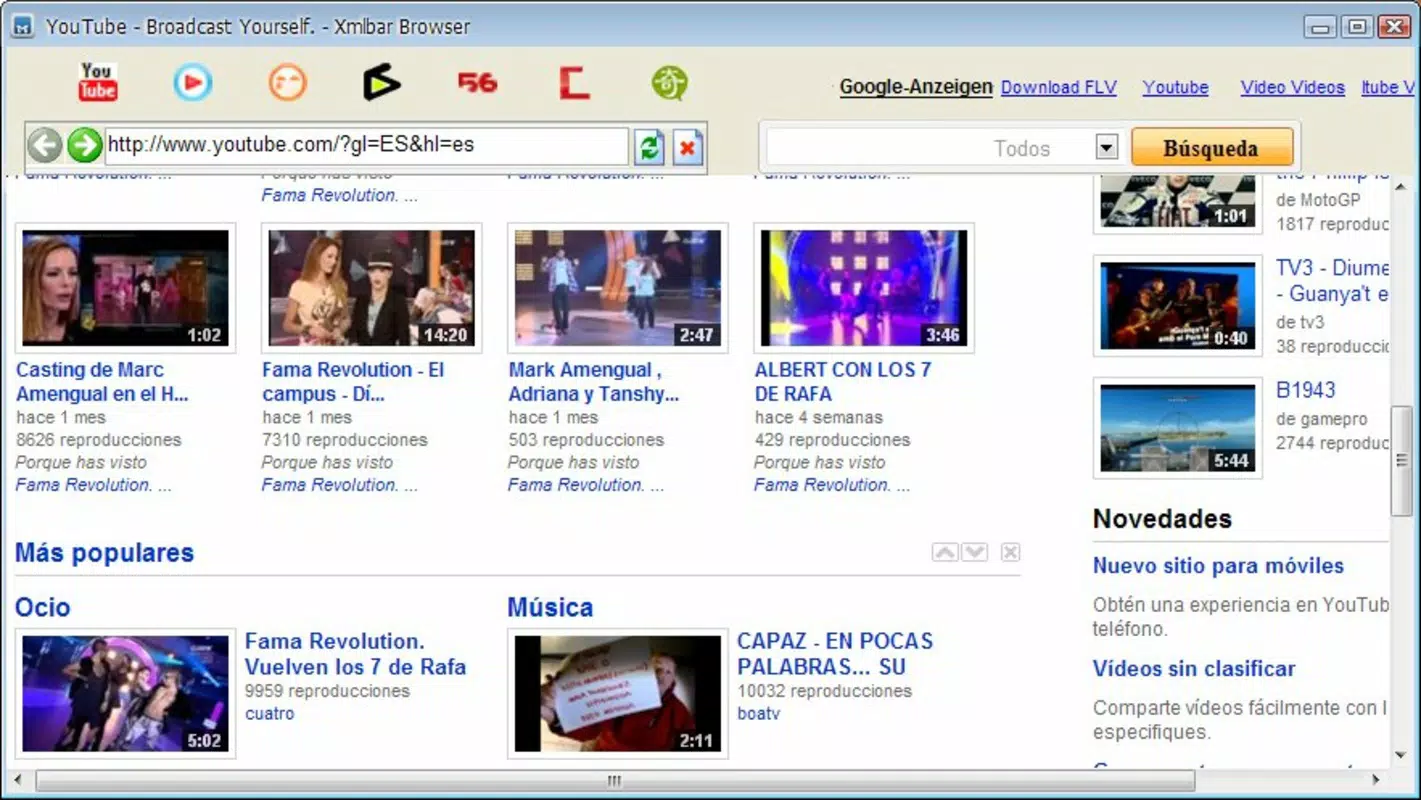1421x800 pixels.
Task: Open the boatv channel link
Action: (758, 713)
